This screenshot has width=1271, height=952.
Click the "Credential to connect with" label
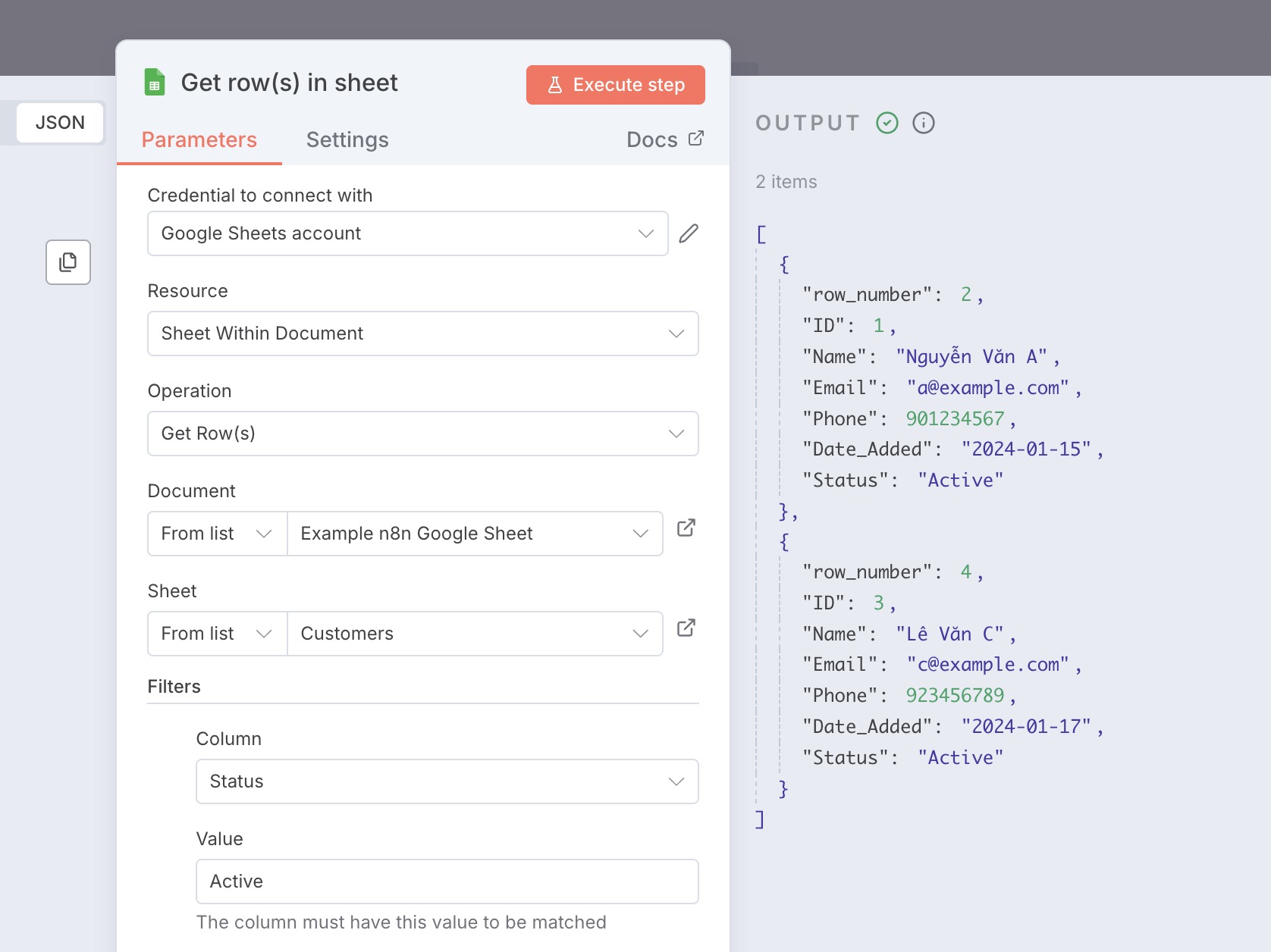pos(260,196)
